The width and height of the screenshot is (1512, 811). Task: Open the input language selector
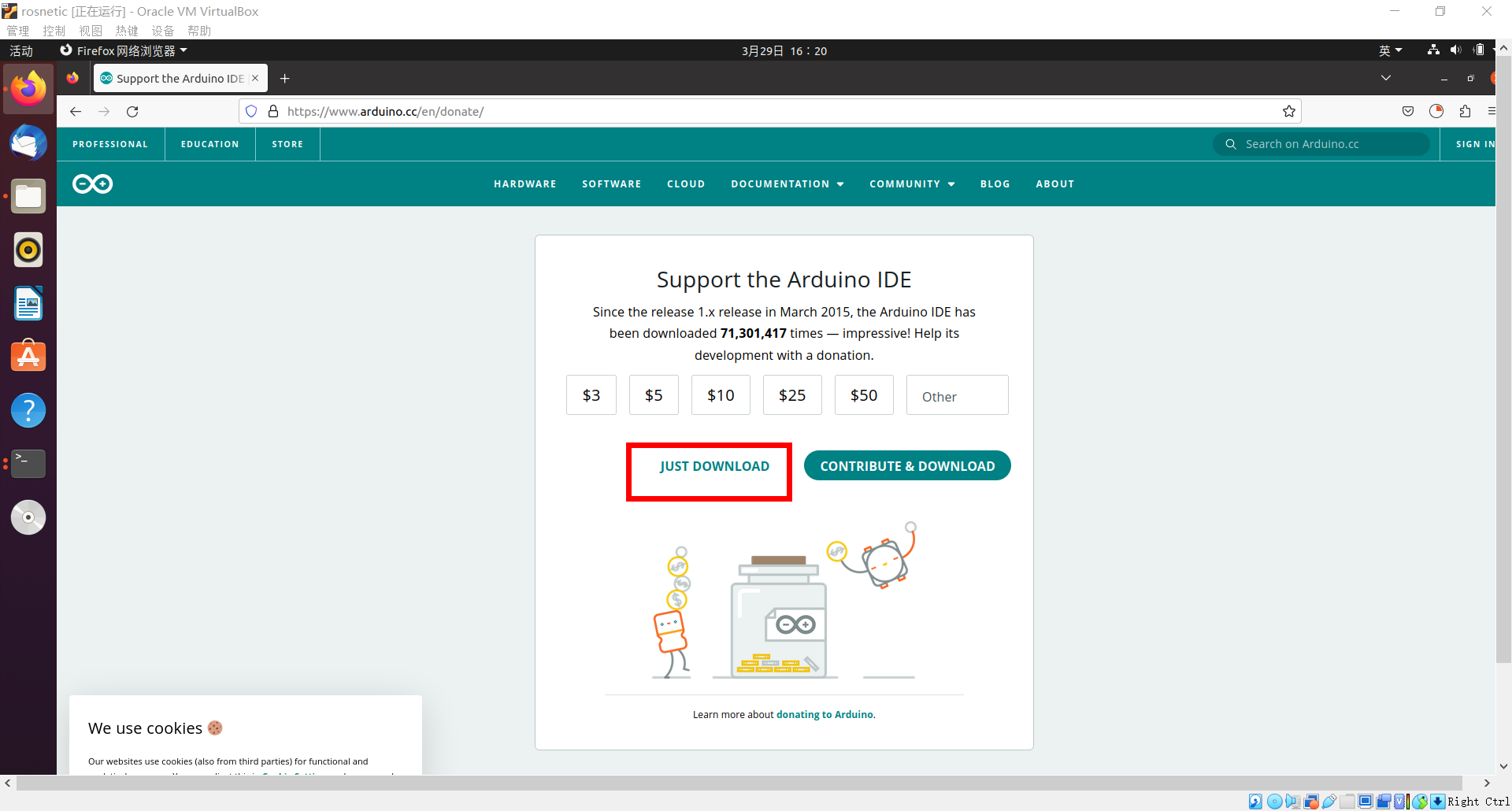coord(1391,50)
